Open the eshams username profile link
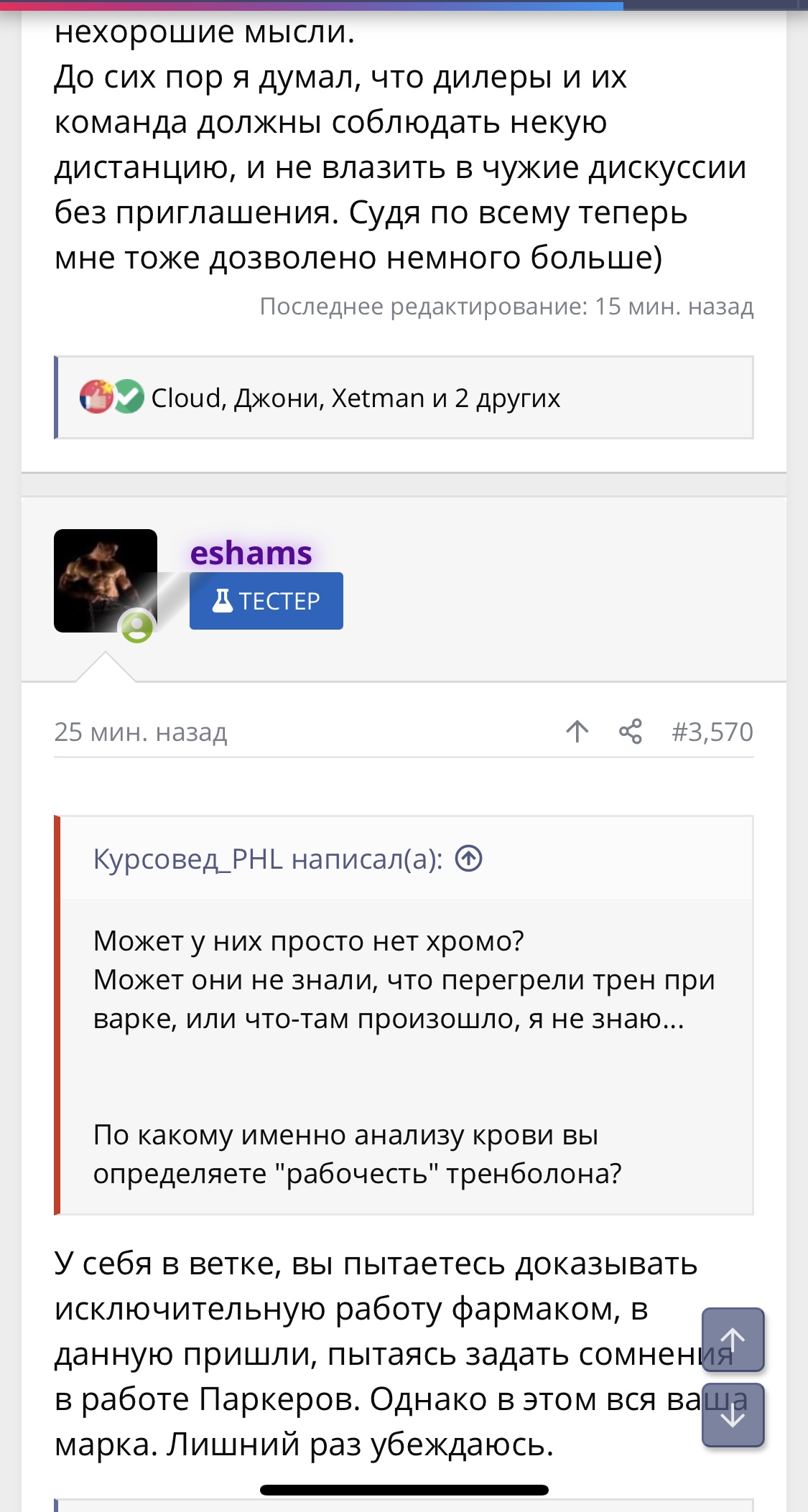Screen dimensions: 808x1512 pyautogui.click(x=251, y=553)
